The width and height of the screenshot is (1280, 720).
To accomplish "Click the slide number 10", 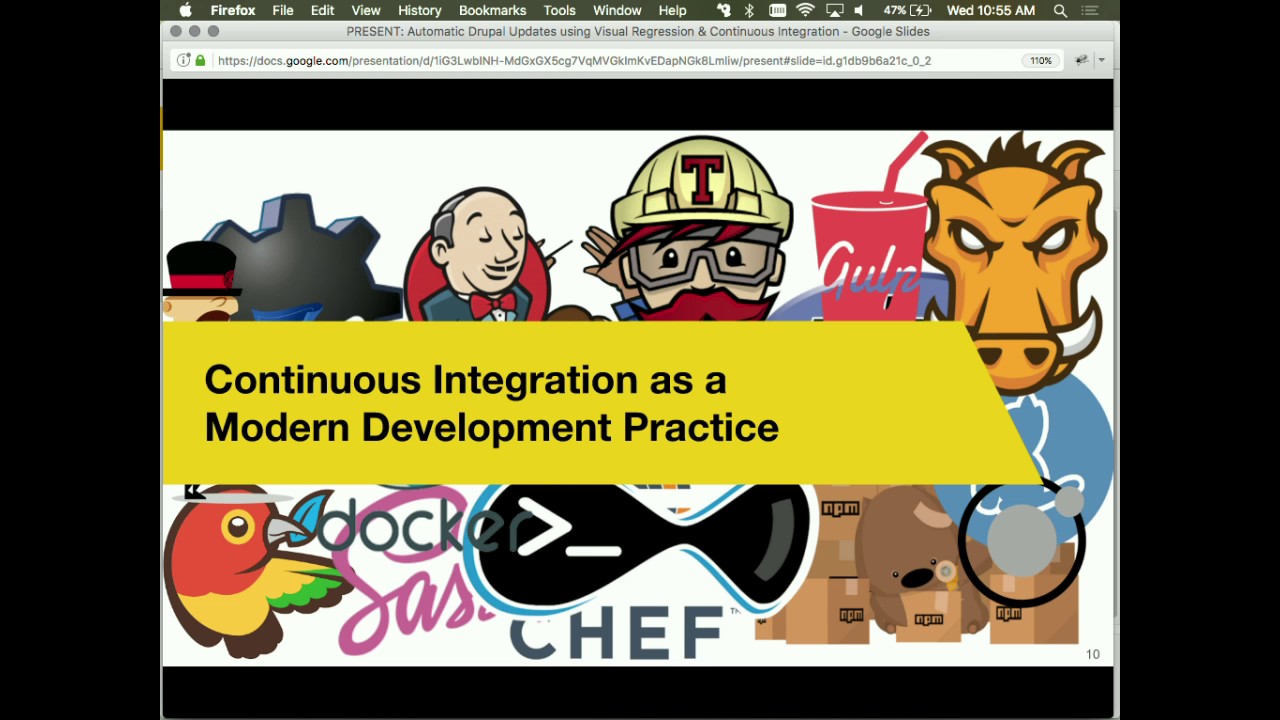I will tap(1093, 654).
